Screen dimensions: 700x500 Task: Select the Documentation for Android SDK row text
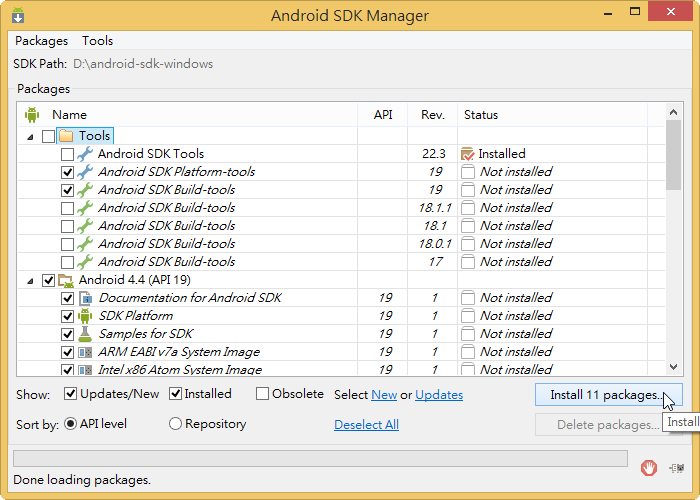190,298
